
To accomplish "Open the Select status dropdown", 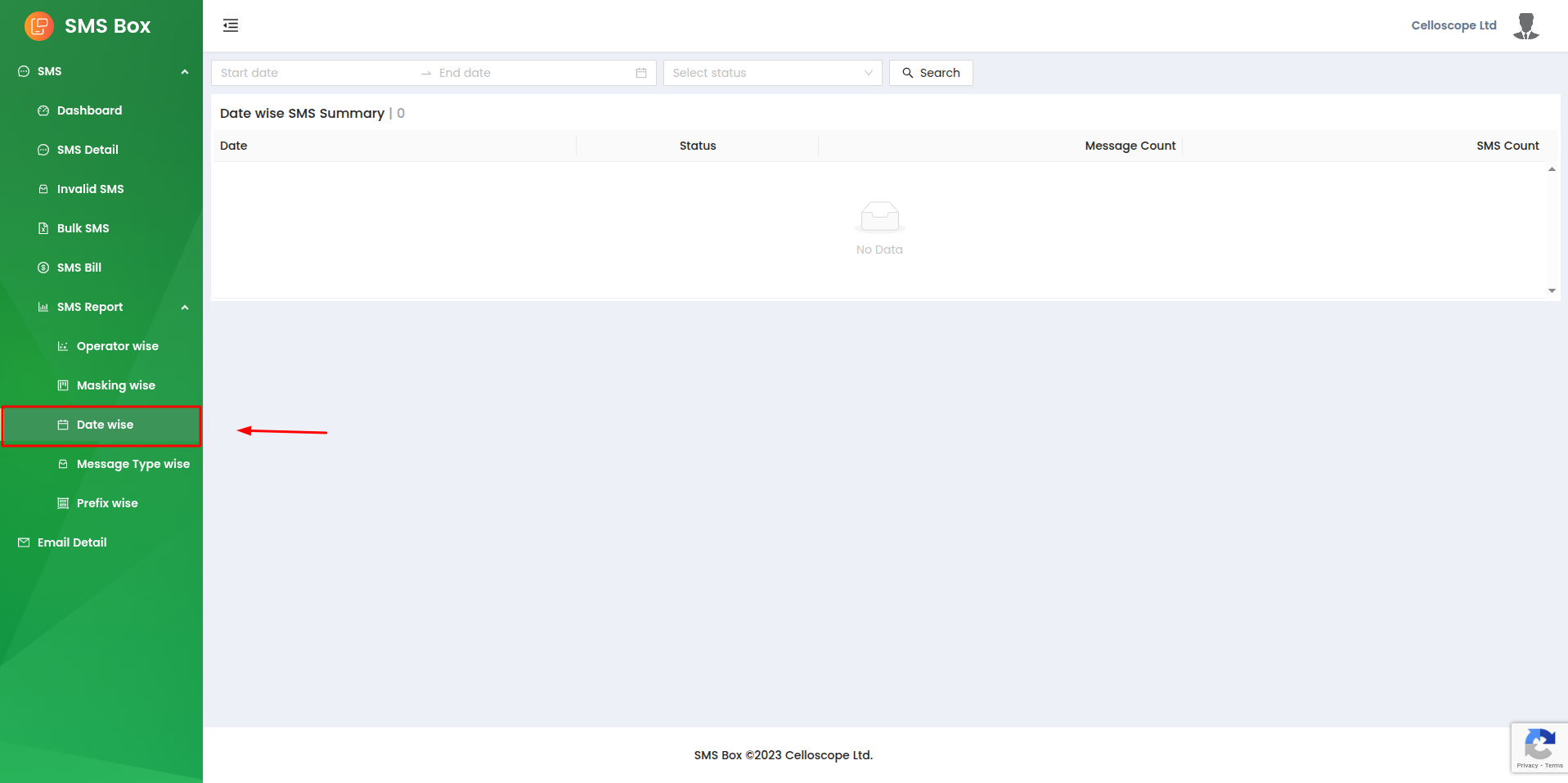I will (772, 73).
